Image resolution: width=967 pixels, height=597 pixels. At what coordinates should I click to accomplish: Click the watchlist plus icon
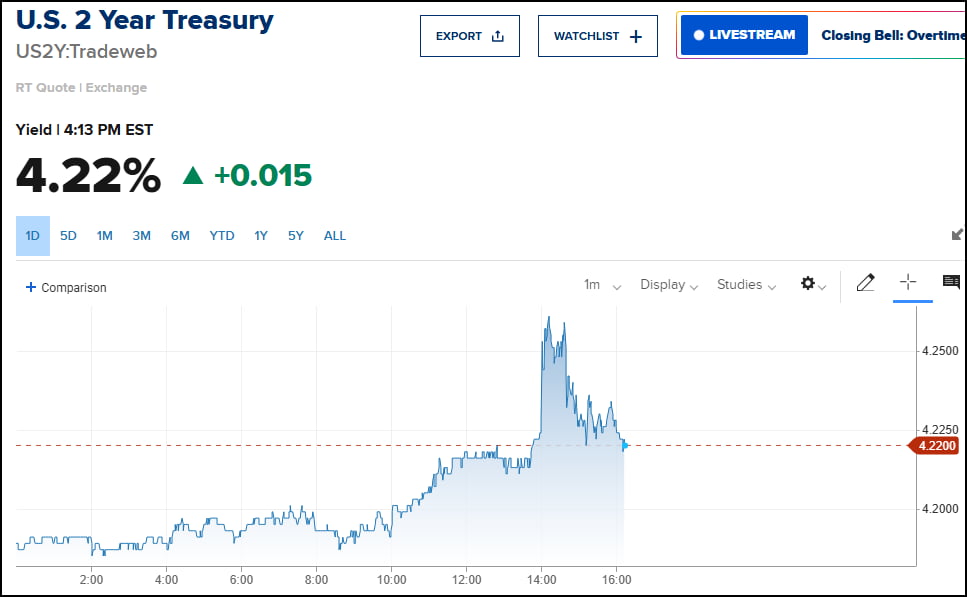tap(637, 36)
